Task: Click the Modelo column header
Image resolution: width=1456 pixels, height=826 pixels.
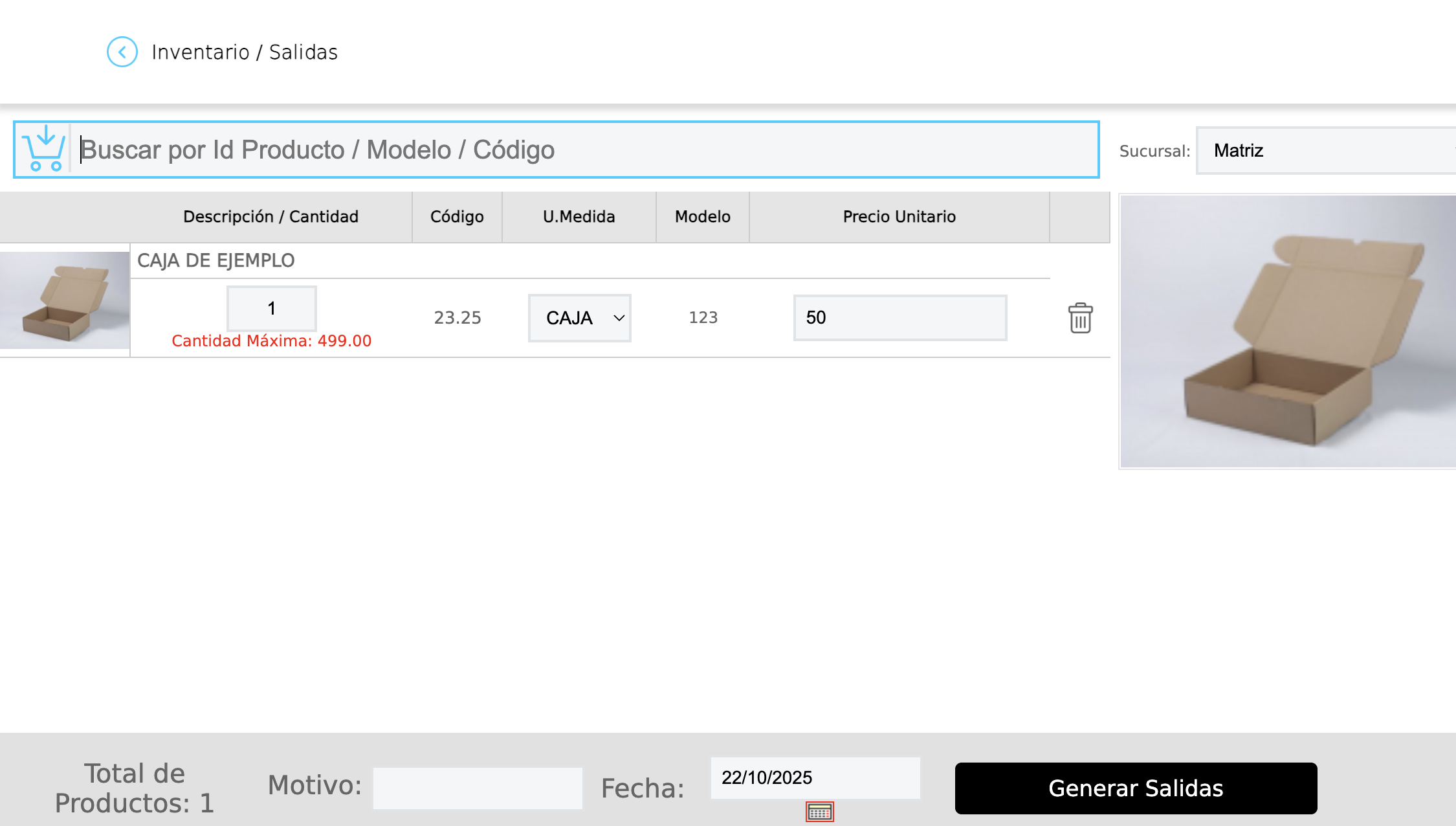Action: click(702, 217)
